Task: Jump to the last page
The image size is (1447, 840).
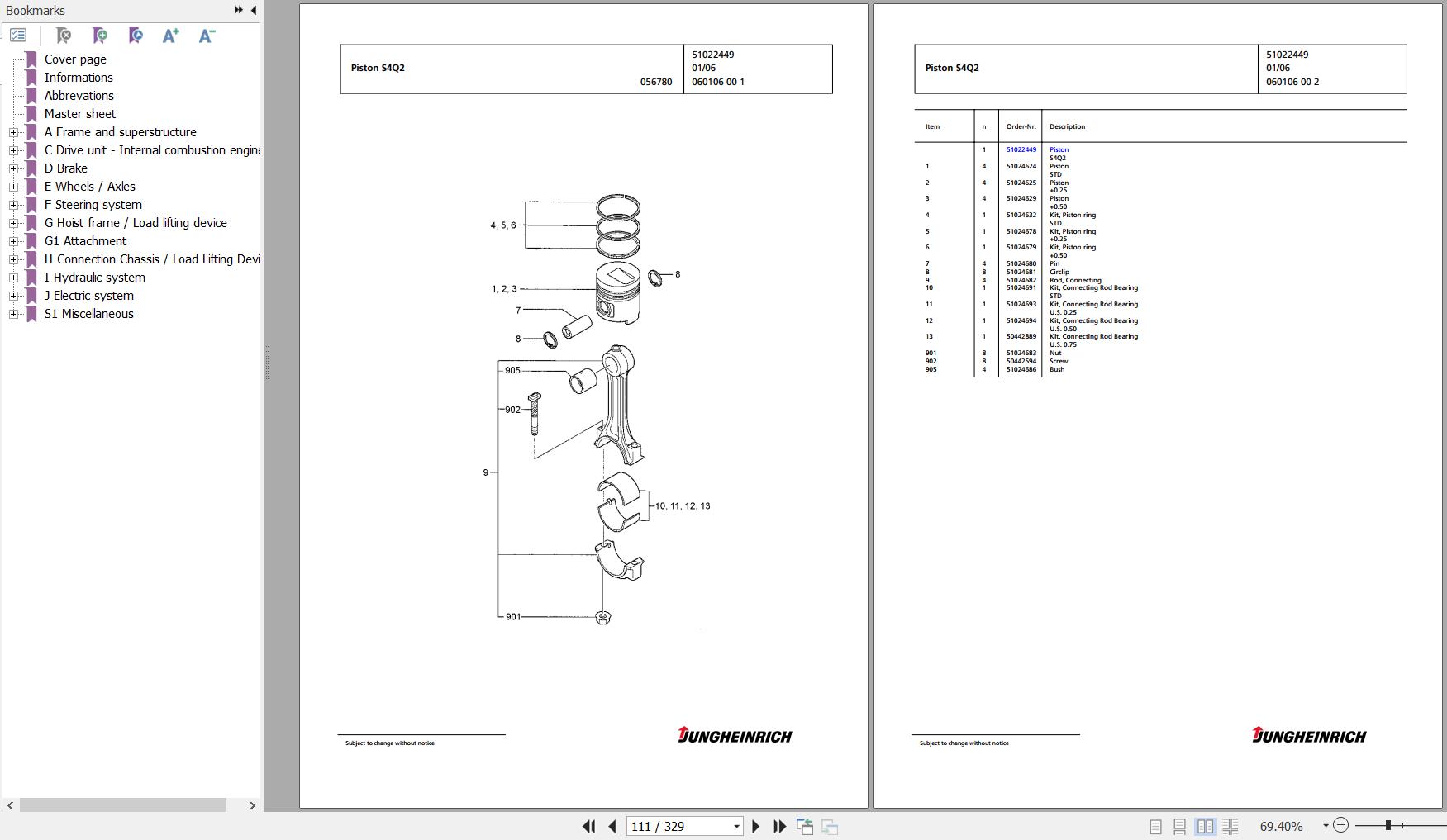Action: (x=779, y=826)
